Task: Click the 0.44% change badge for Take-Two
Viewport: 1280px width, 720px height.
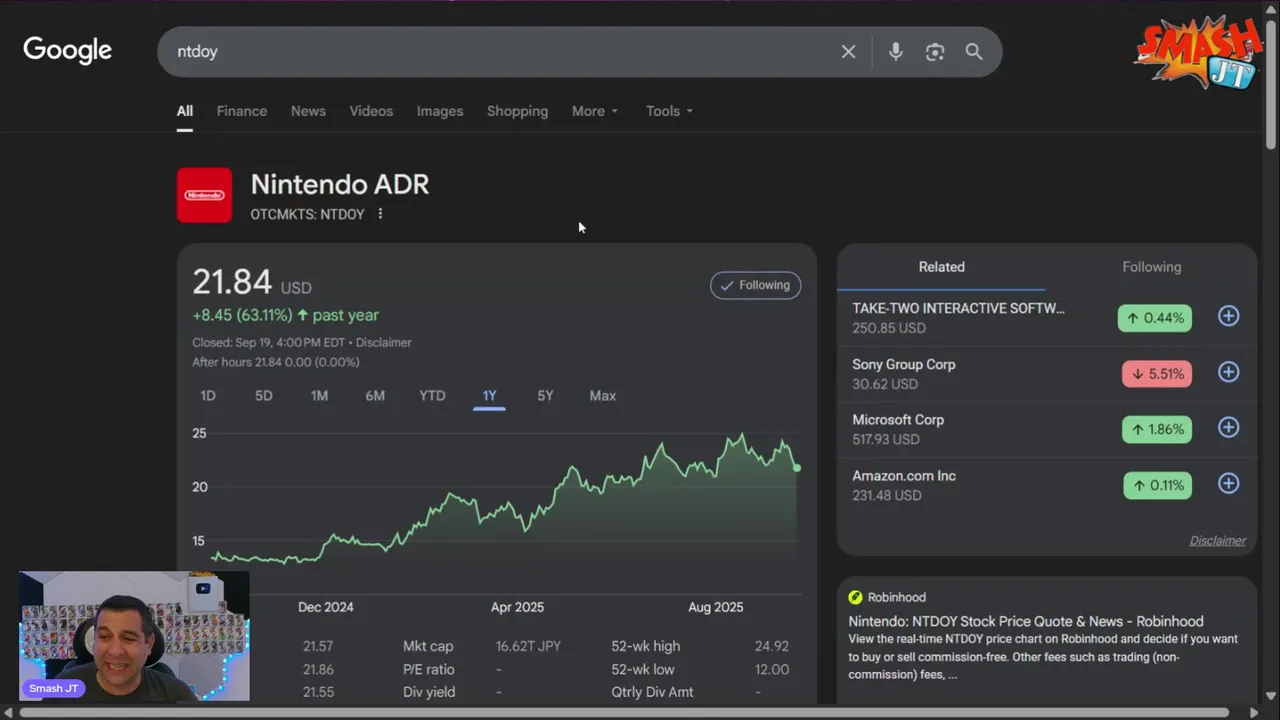Action: point(1155,318)
